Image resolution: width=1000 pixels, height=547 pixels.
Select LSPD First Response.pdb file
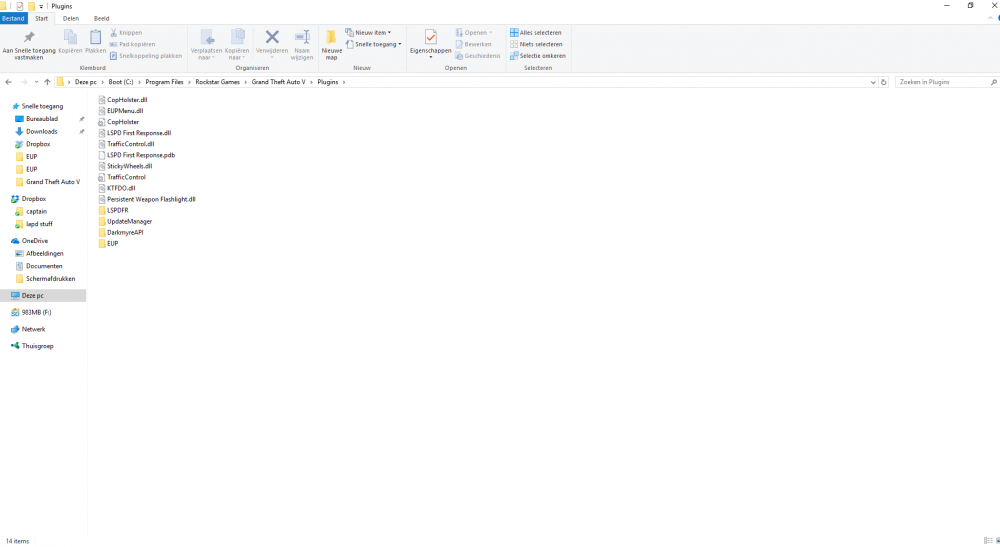coord(141,155)
